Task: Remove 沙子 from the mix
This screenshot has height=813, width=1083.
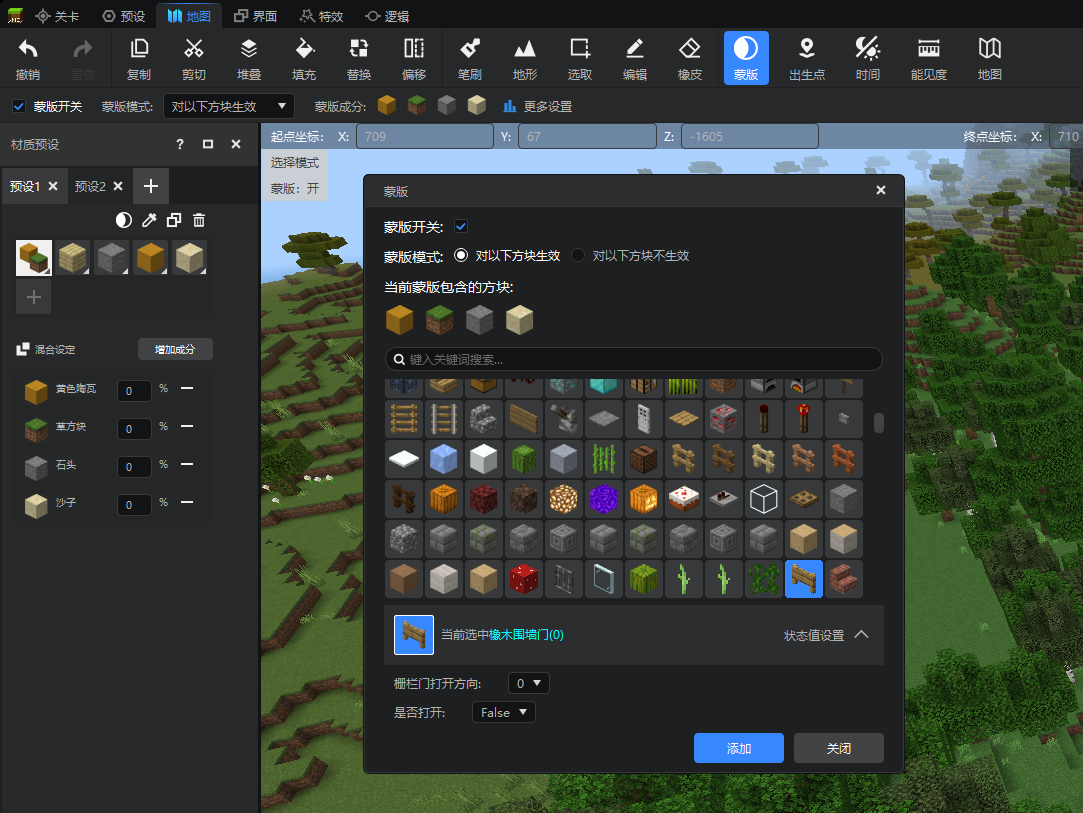Action: (186, 502)
